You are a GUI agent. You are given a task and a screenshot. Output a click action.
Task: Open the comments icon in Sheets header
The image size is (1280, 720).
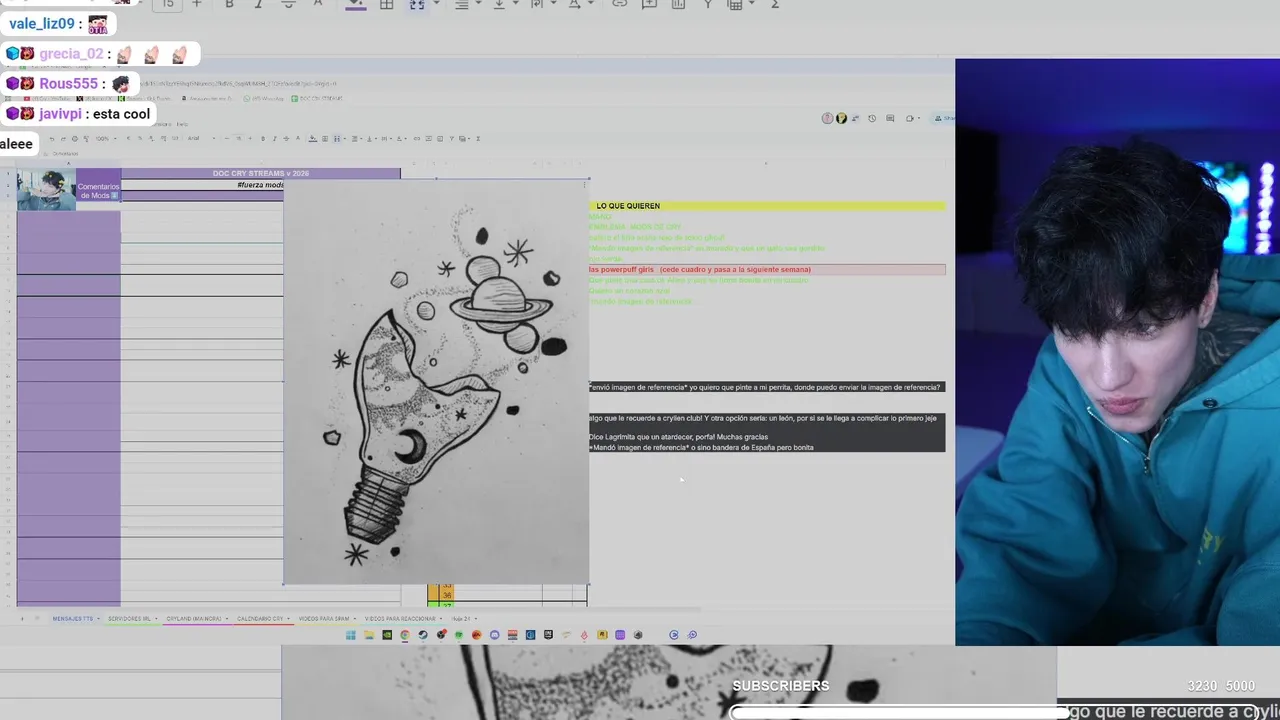point(890,118)
